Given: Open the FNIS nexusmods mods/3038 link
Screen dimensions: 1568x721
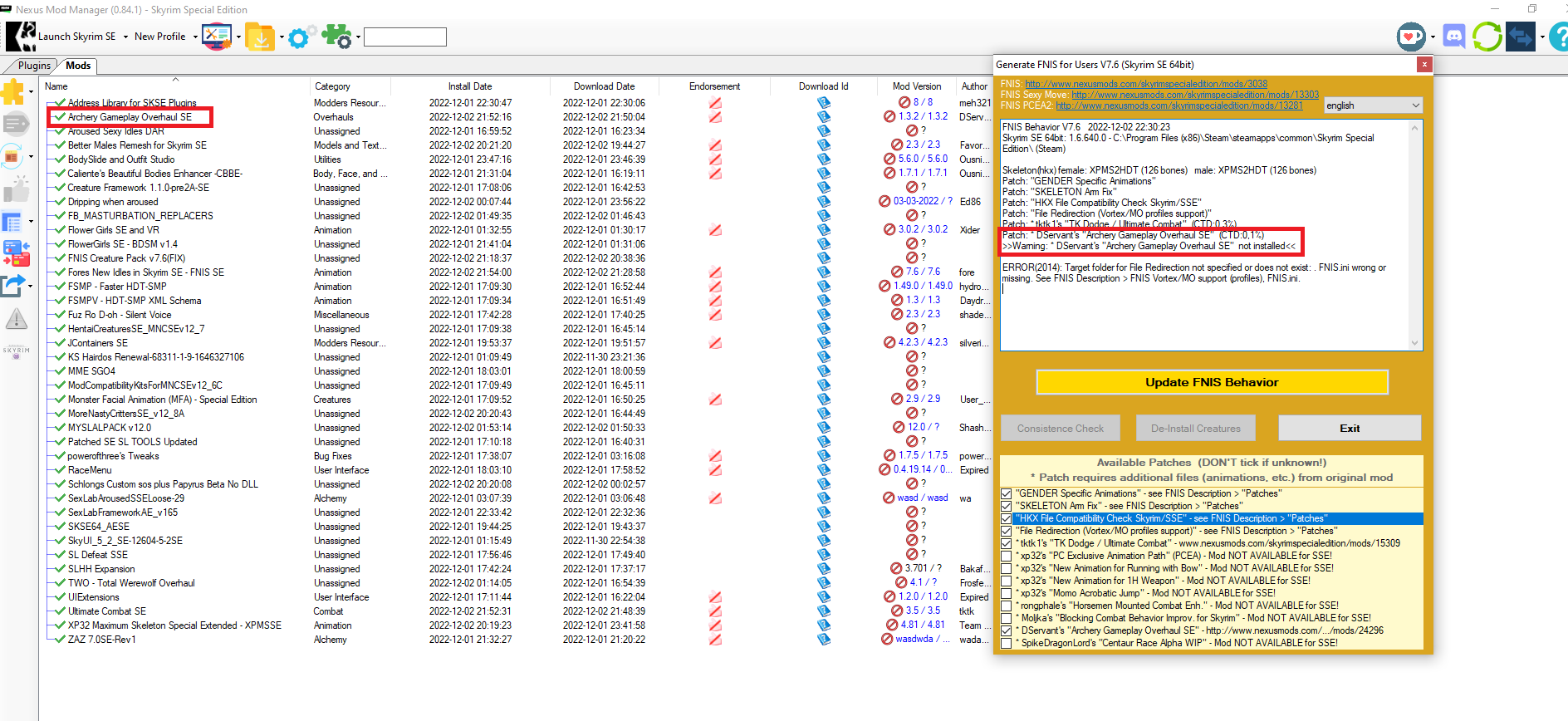Looking at the screenshot, I should [x=1146, y=84].
